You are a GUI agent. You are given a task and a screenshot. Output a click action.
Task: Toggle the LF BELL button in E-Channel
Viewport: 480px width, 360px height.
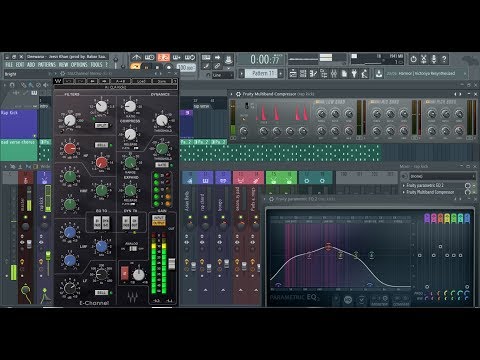tap(101, 292)
